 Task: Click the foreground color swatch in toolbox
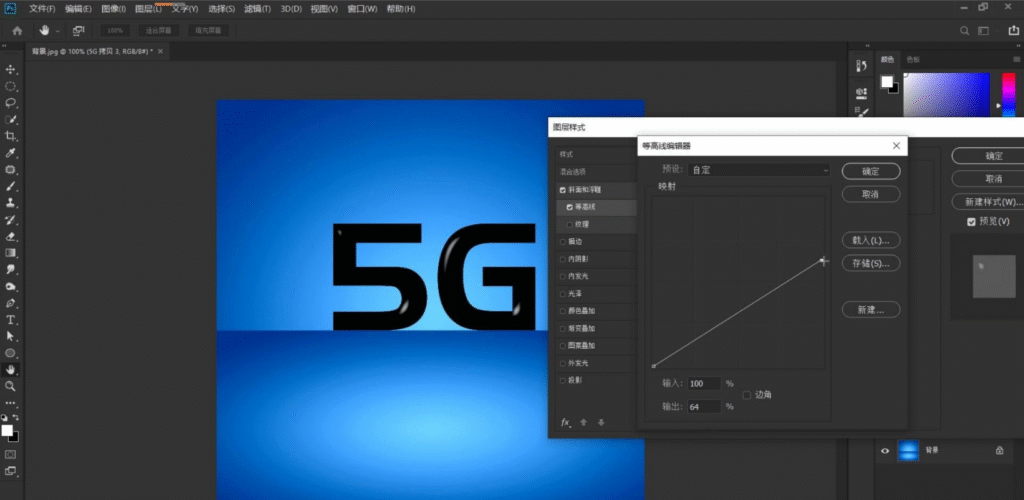tap(7, 431)
